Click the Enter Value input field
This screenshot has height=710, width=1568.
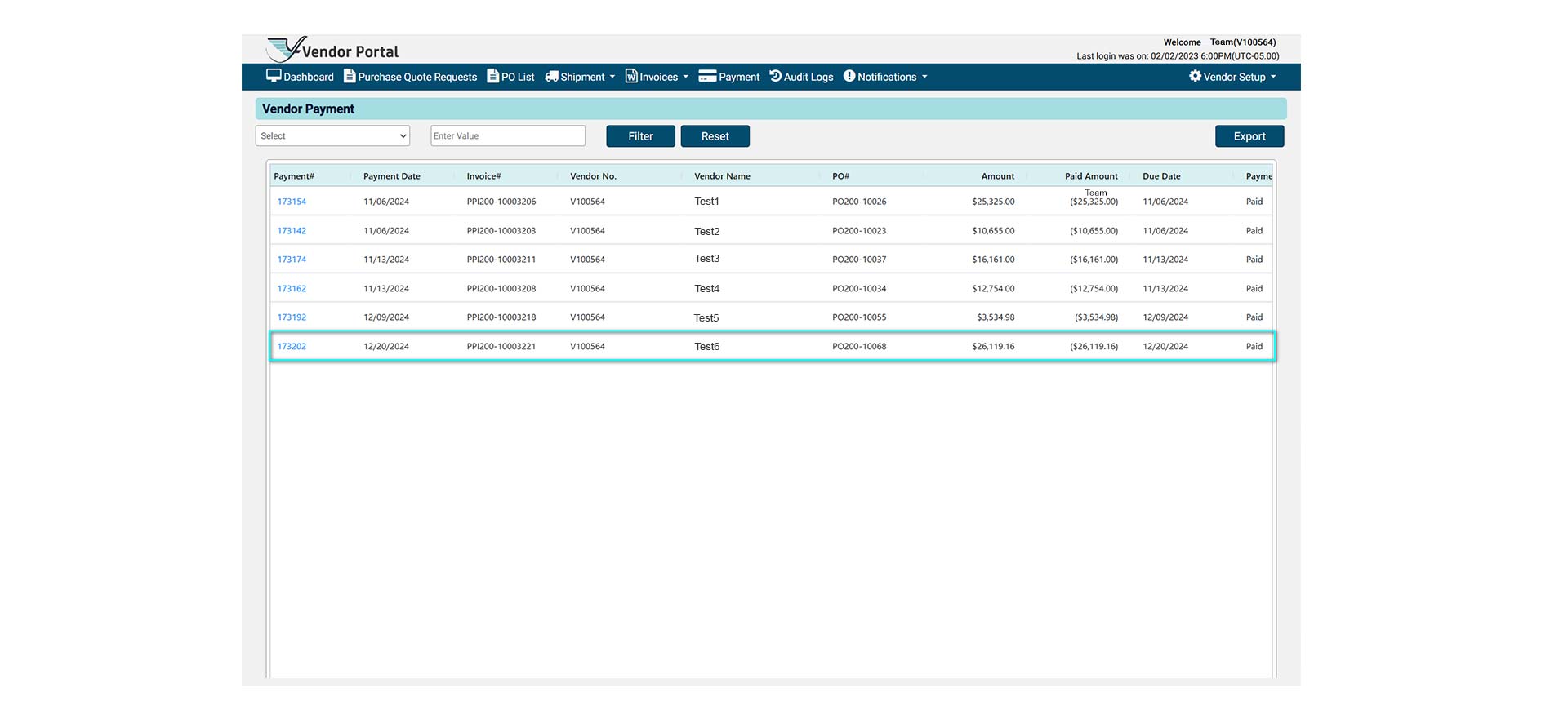508,135
